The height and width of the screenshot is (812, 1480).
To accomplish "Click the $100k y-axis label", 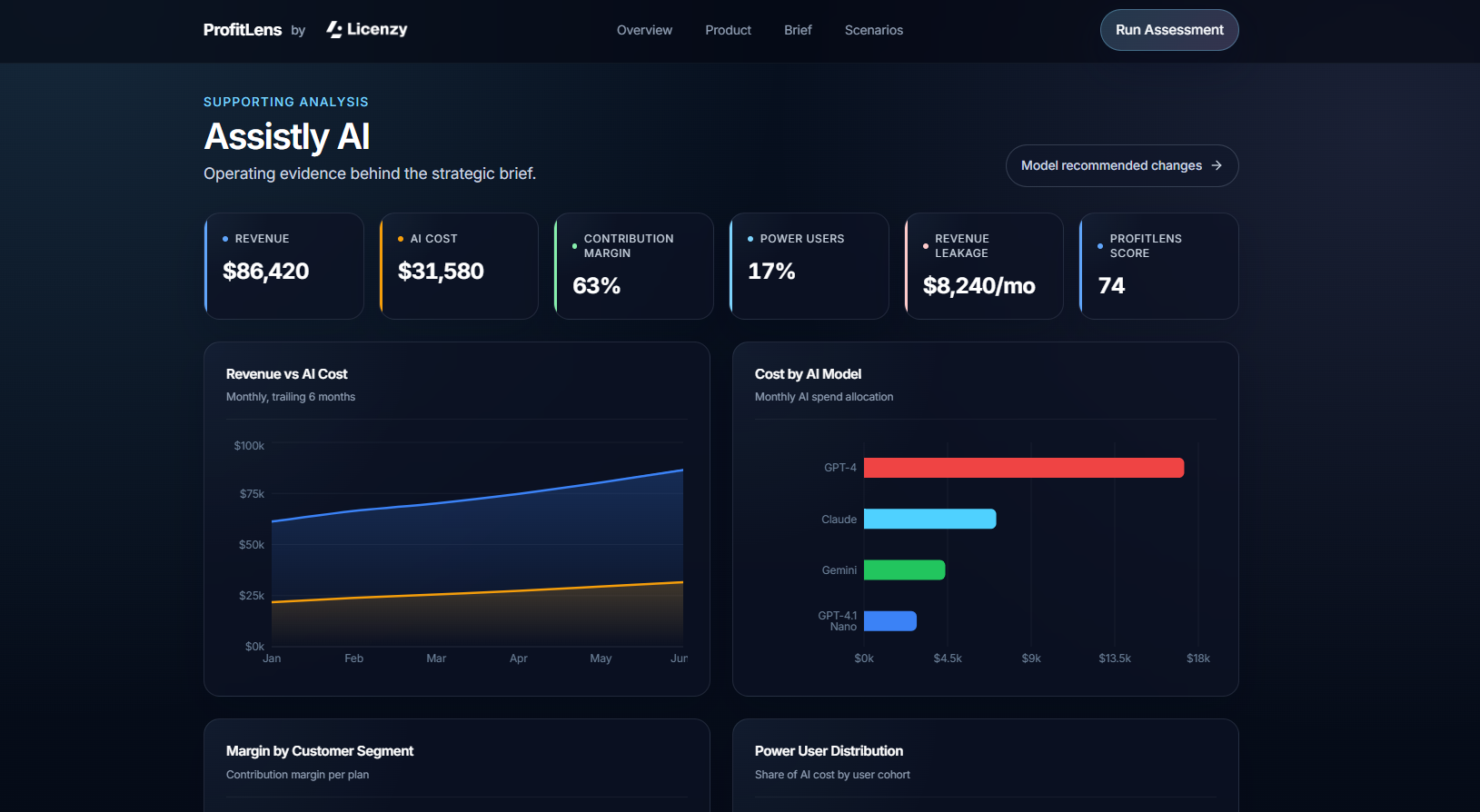I will click(x=249, y=446).
